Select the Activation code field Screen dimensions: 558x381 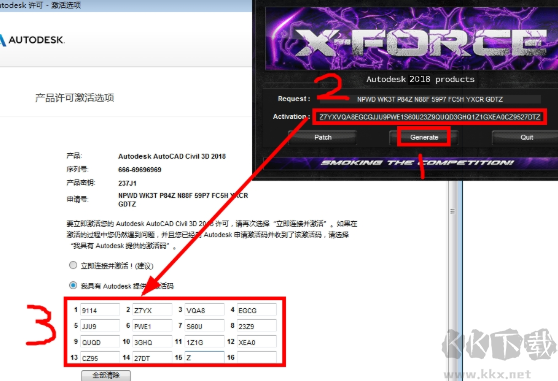[430, 117]
